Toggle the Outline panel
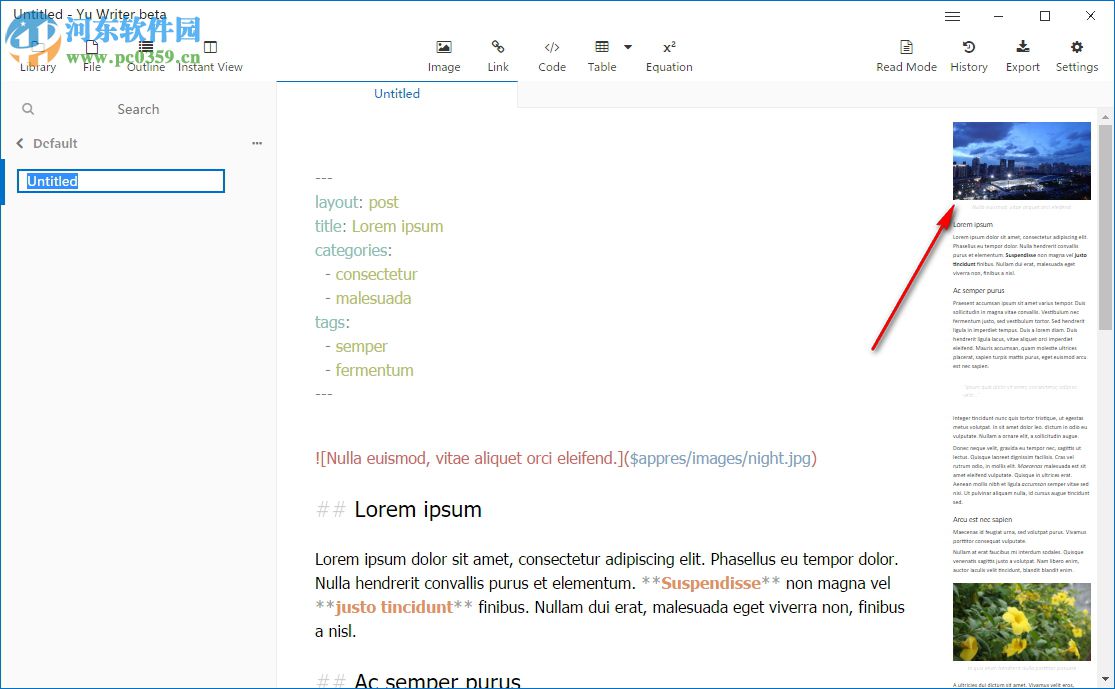The width and height of the screenshot is (1115, 689). click(x=145, y=53)
